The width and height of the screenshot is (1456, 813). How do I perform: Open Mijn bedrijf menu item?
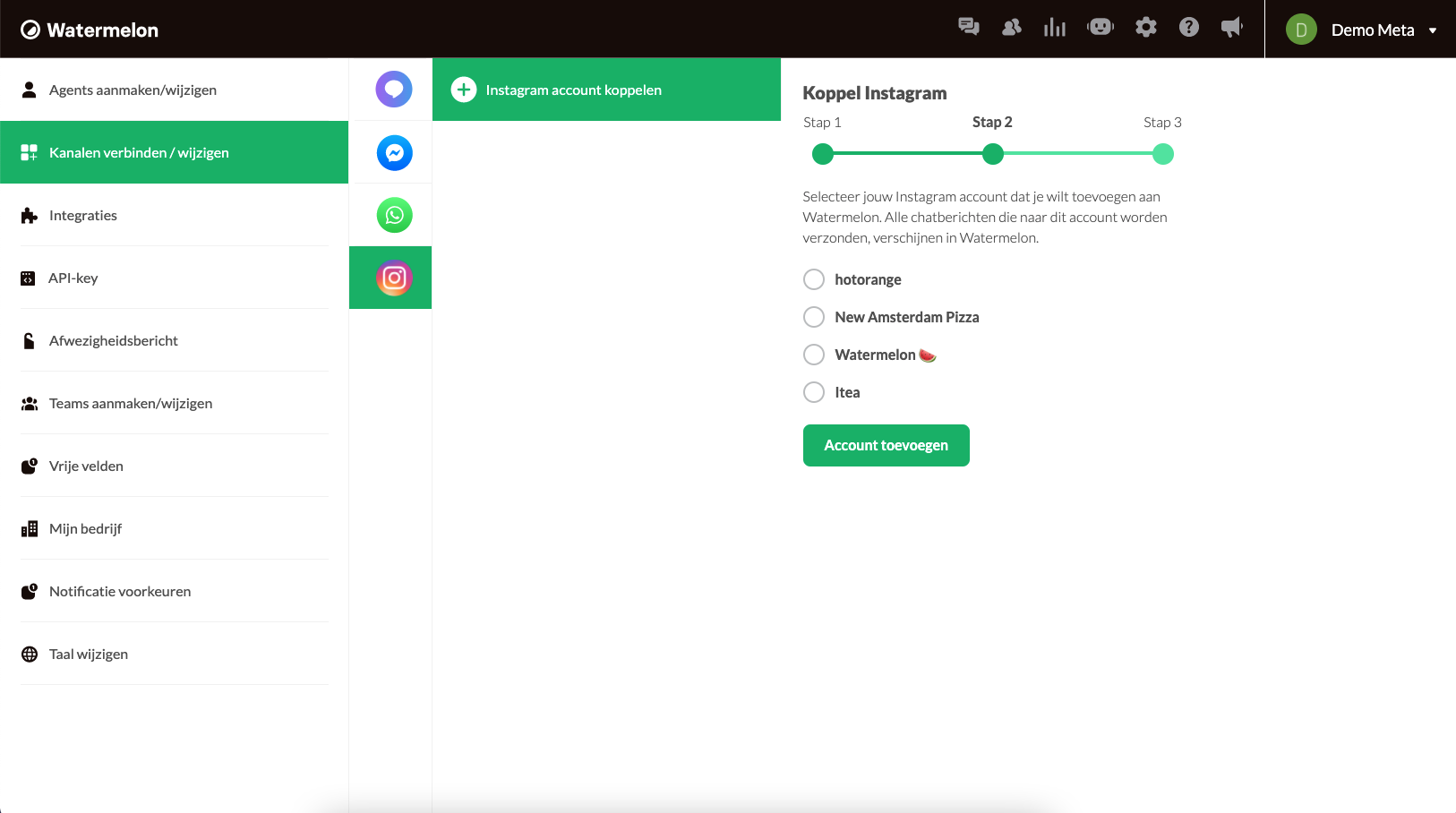point(174,528)
